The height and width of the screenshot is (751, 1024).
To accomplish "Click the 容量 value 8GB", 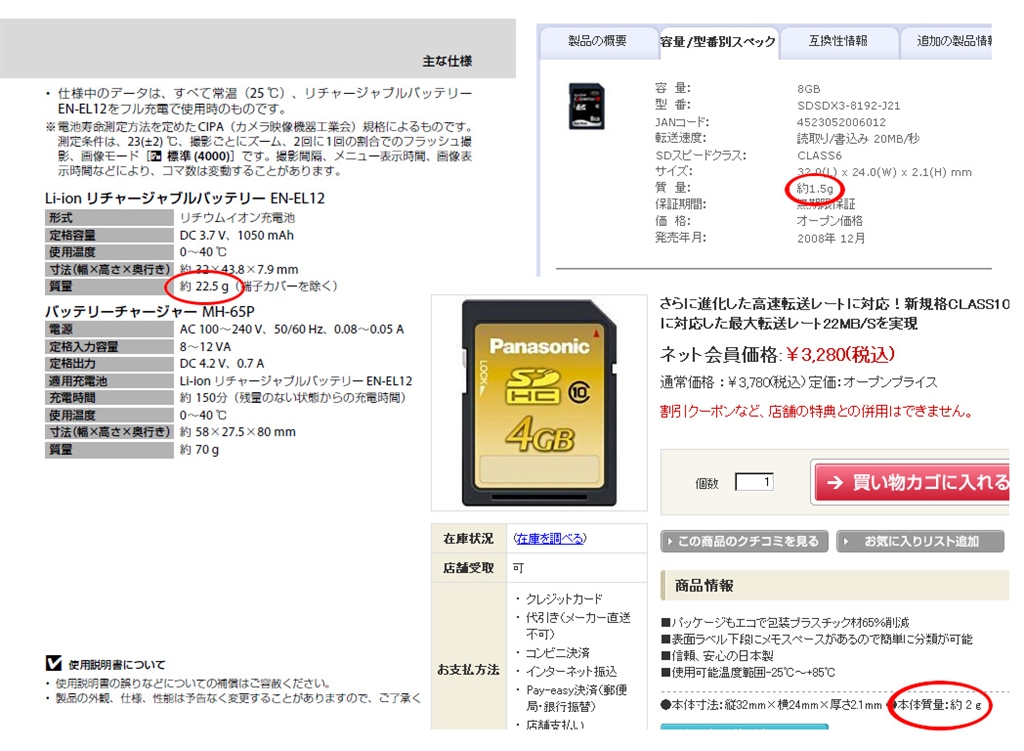I will pyautogui.click(x=808, y=89).
